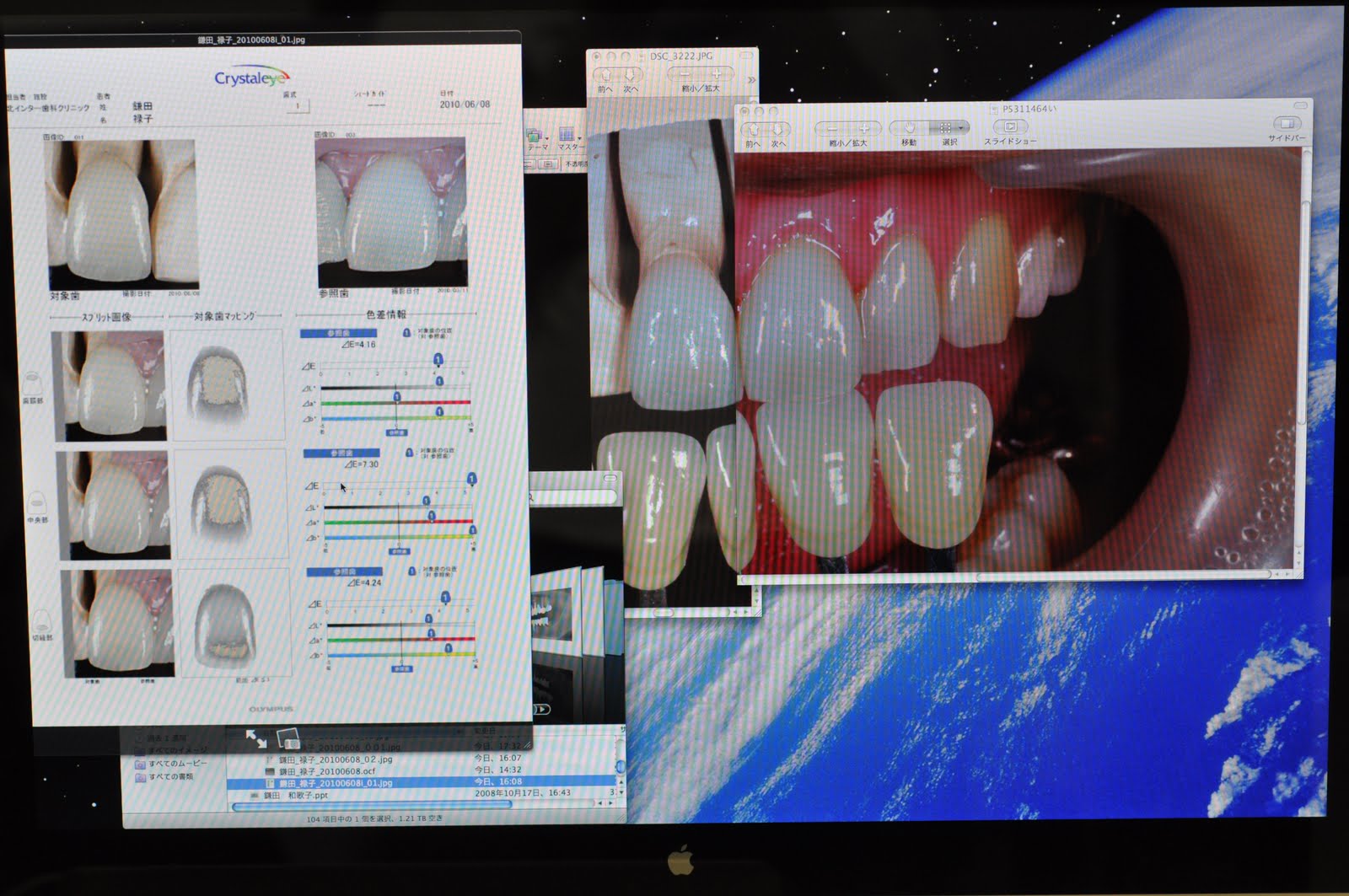Zoom out in the DSC_3222.JPG window

pos(685,75)
